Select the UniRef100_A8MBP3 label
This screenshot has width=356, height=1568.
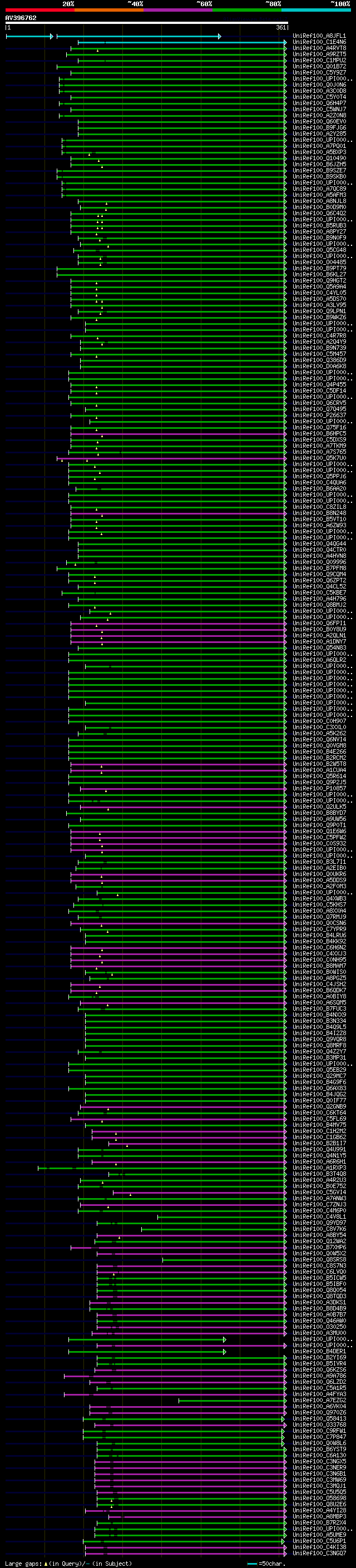point(319,1516)
